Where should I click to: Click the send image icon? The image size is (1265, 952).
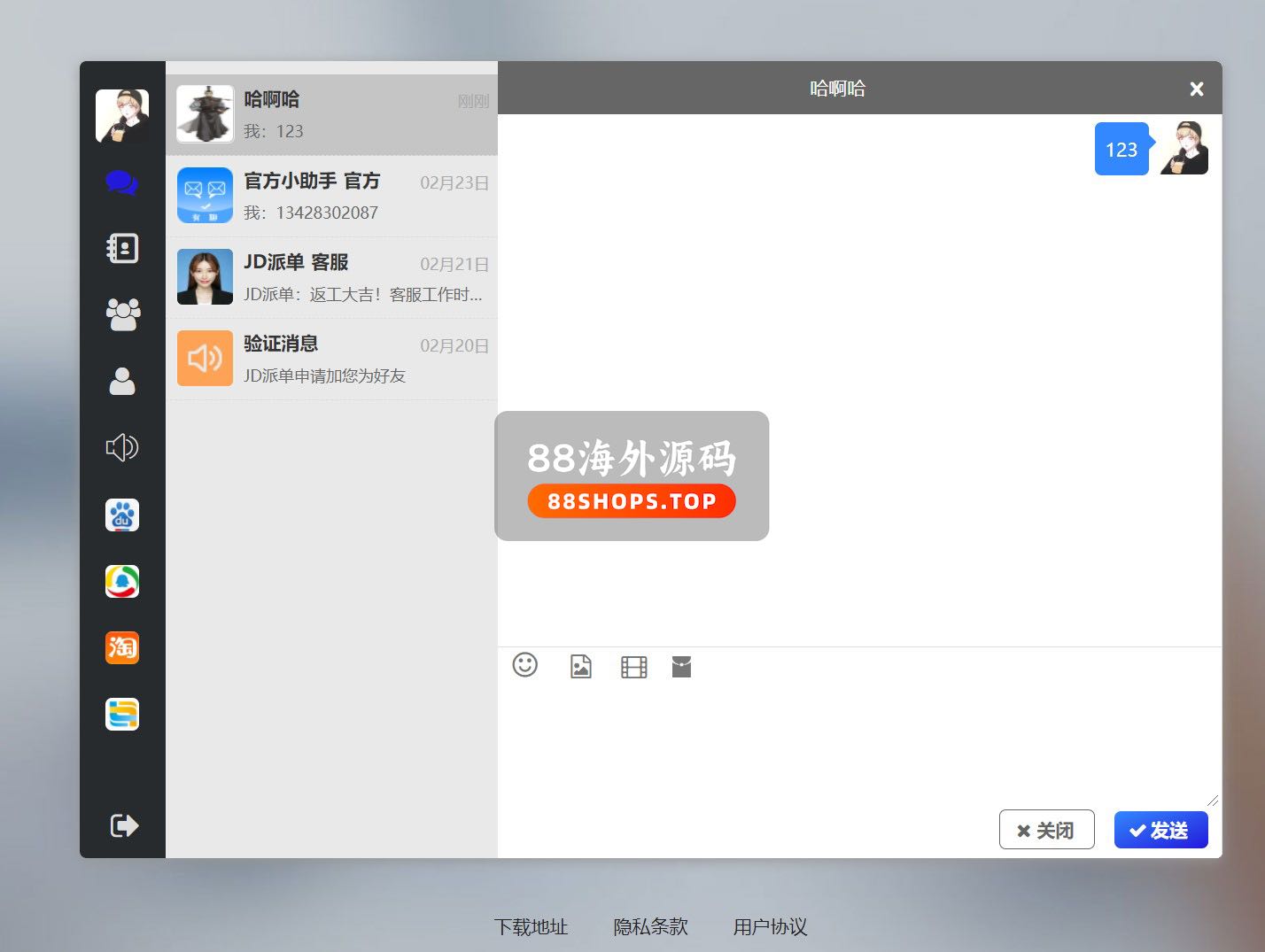580,667
